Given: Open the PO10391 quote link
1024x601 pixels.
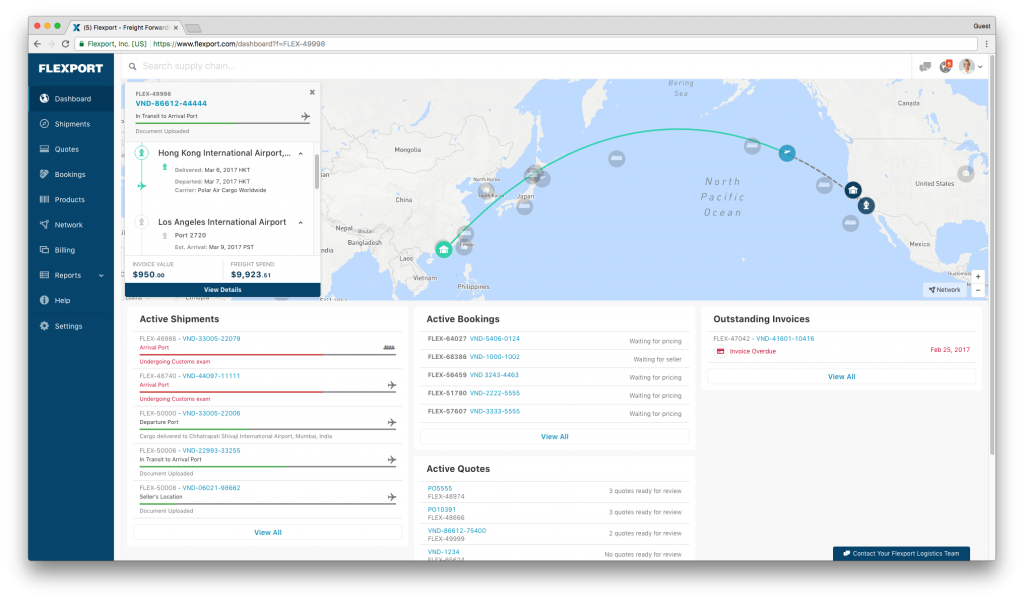Looking at the screenshot, I should coord(441,510).
